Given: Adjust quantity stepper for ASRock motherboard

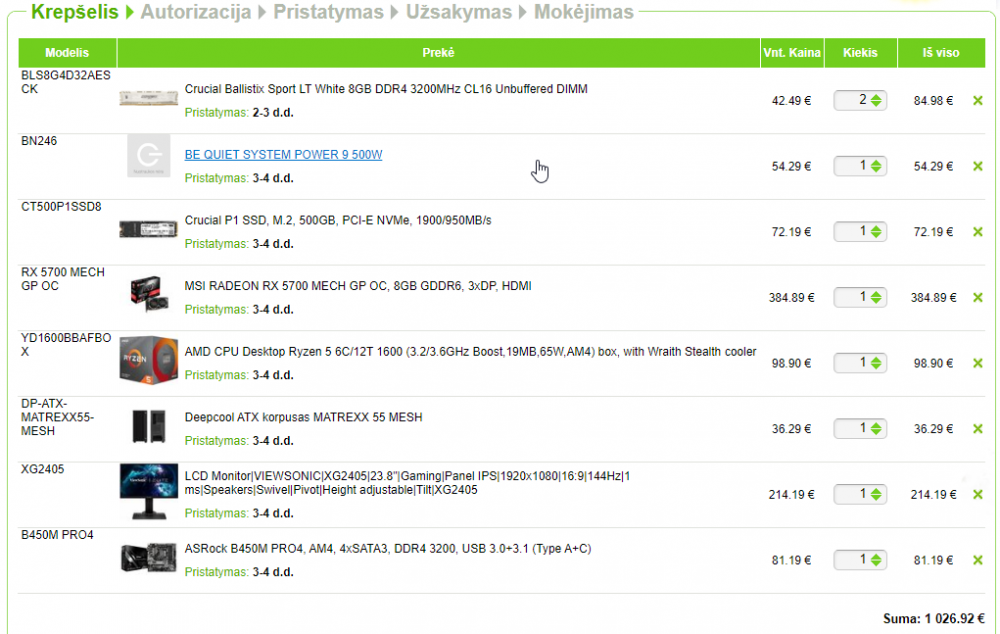Looking at the screenshot, I should 876,561.
